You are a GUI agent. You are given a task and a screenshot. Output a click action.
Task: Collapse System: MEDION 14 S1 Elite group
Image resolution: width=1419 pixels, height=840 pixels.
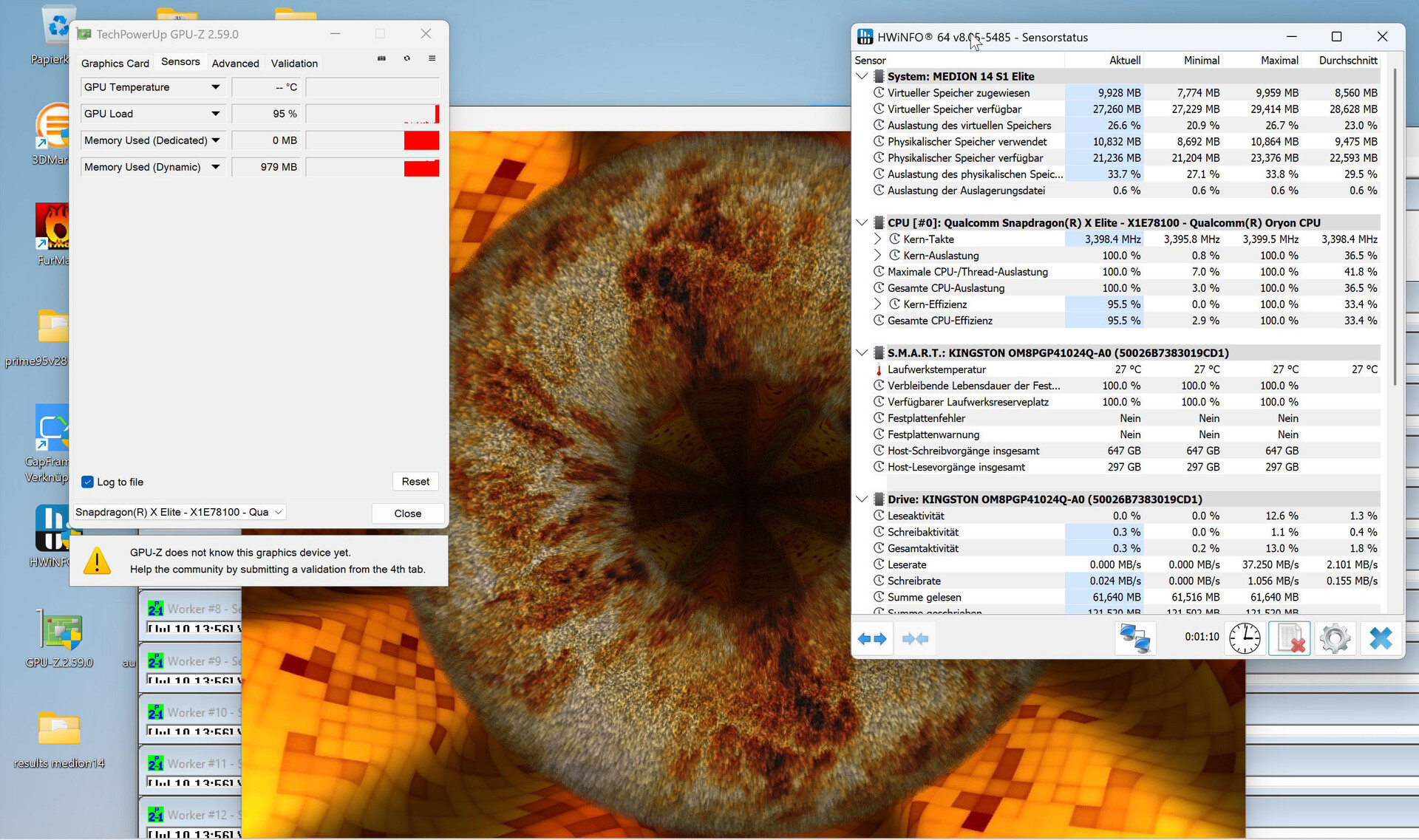[862, 76]
